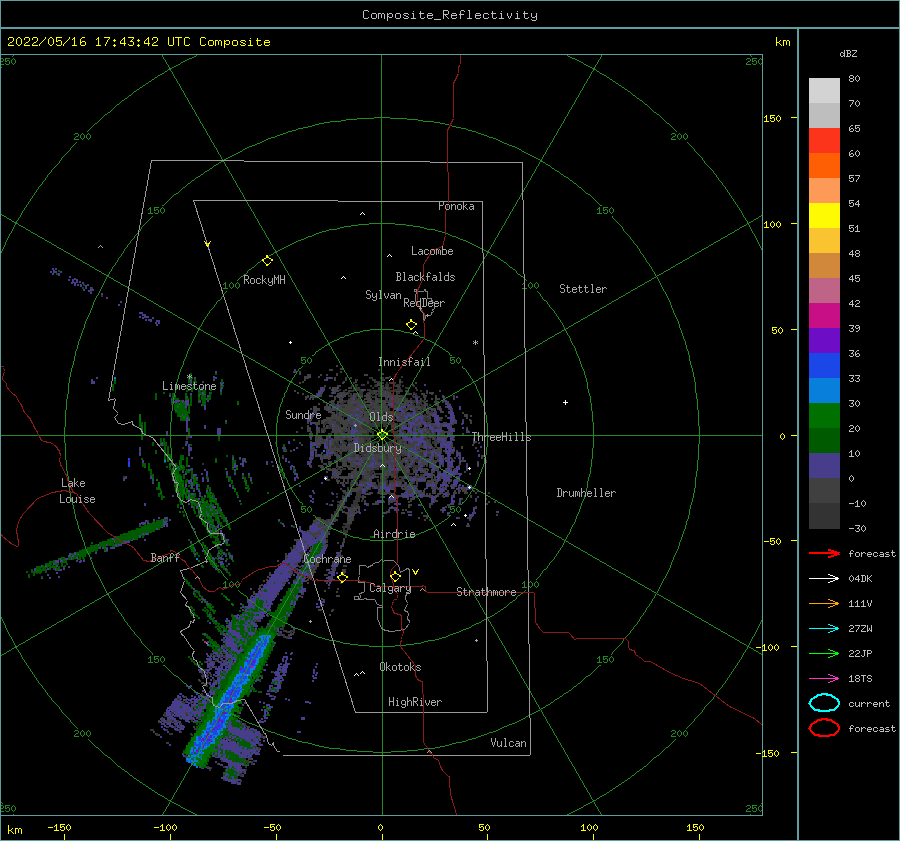Click the RedDeer city label
The height and width of the screenshot is (841, 900).
click(x=424, y=303)
